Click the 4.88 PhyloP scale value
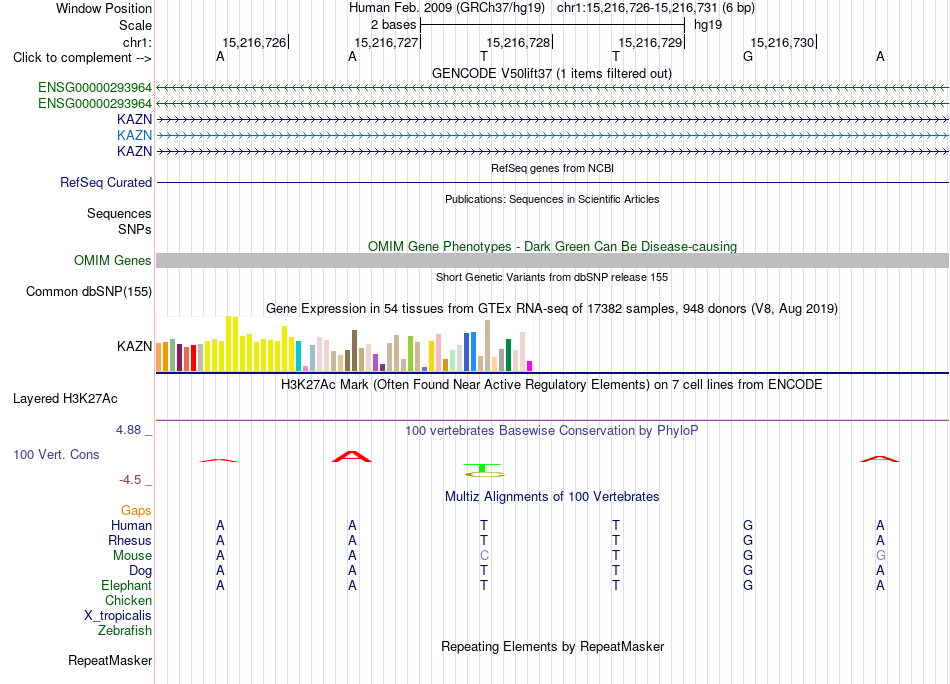The width and height of the screenshot is (950, 684). (128, 430)
